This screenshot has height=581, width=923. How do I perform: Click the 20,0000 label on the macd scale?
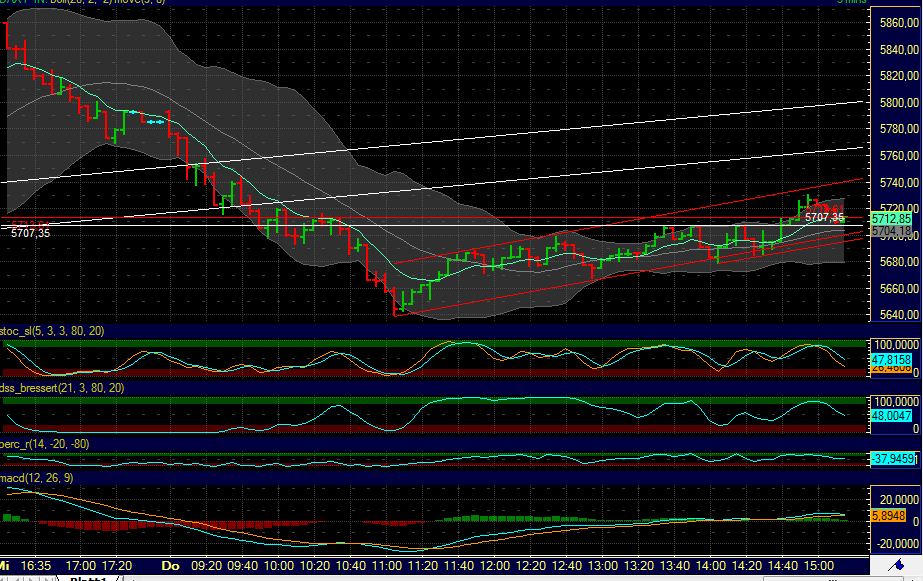coord(899,500)
